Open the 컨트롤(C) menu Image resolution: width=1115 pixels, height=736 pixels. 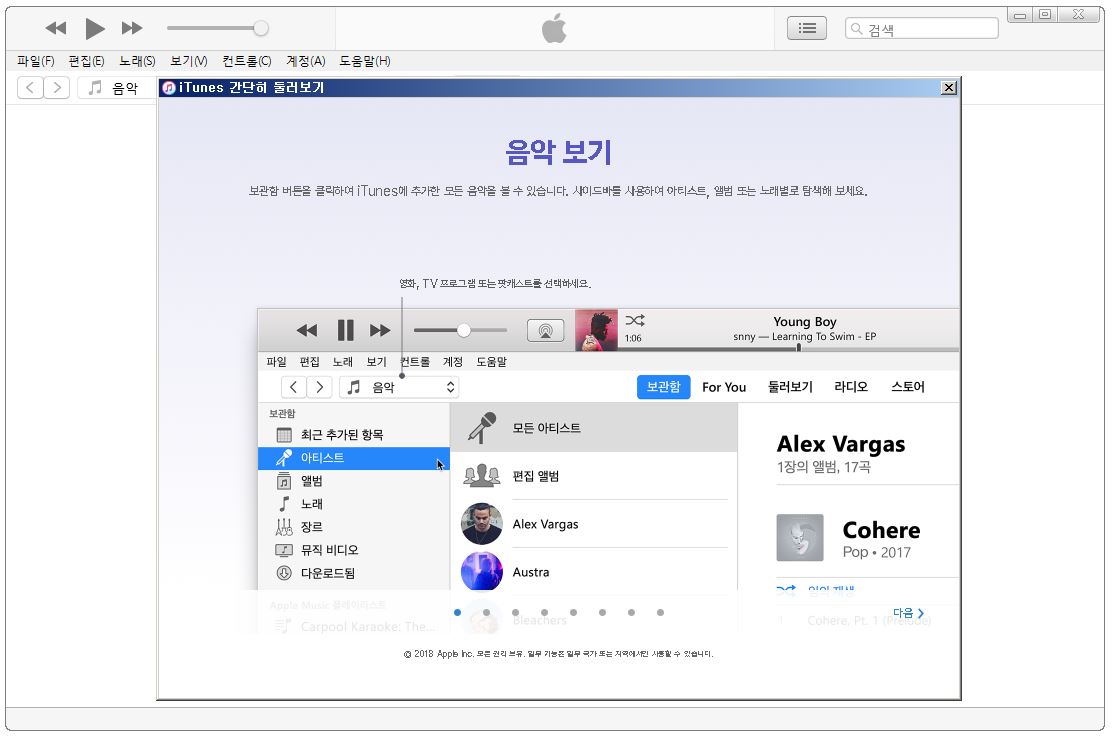click(246, 61)
